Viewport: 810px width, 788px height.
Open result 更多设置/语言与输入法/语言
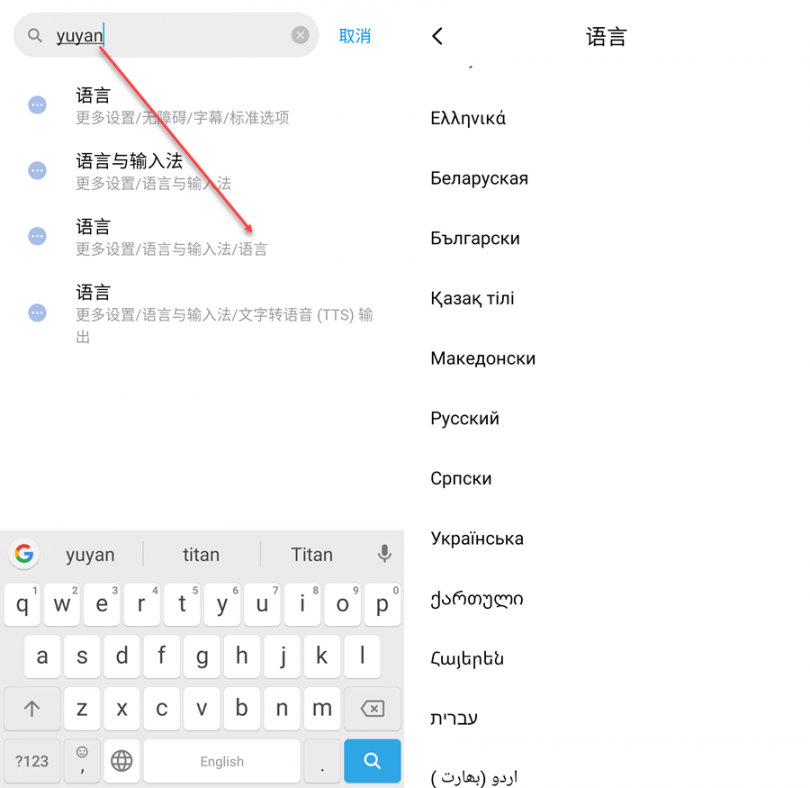[x=200, y=237]
